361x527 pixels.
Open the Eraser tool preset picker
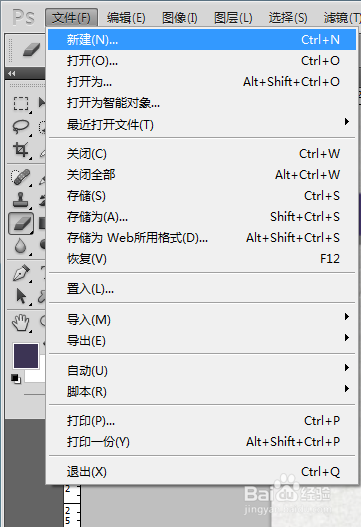[32, 50]
